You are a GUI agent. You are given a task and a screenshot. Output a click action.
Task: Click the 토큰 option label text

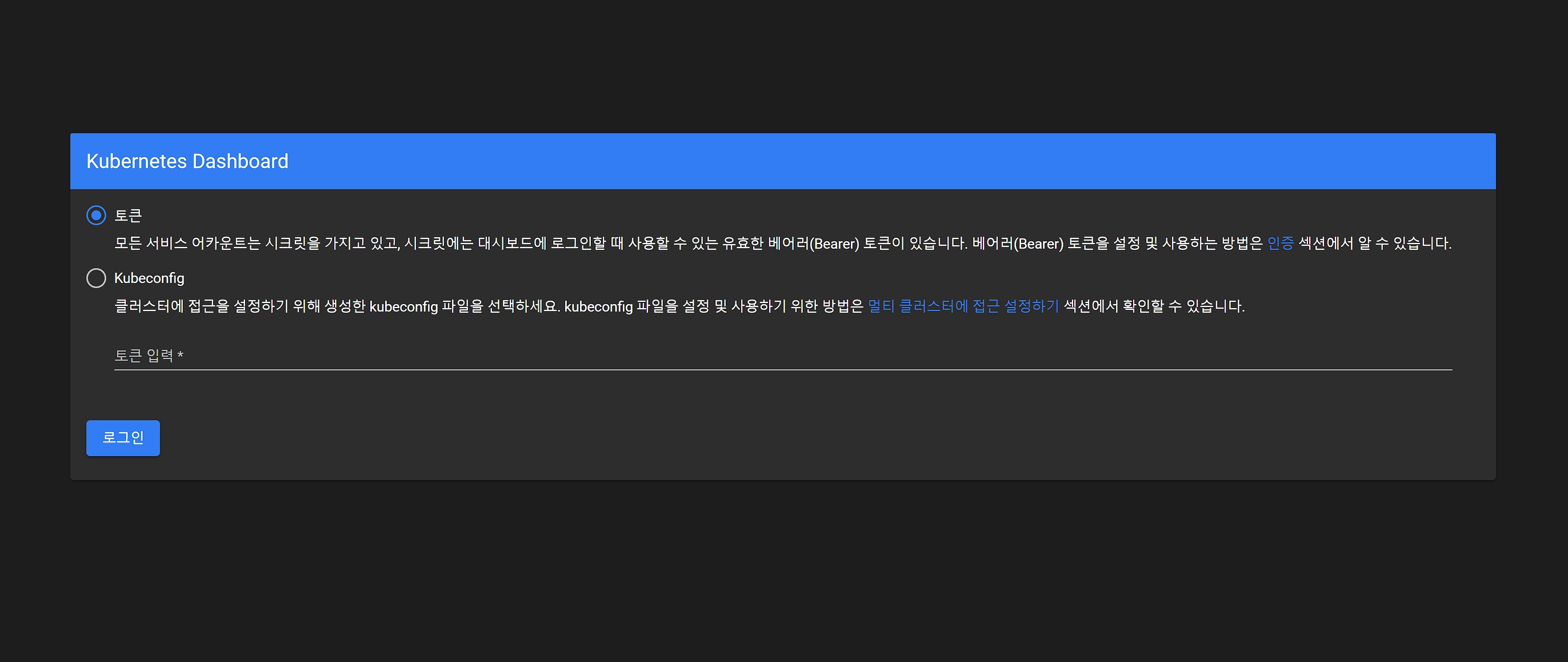pos(129,216)
